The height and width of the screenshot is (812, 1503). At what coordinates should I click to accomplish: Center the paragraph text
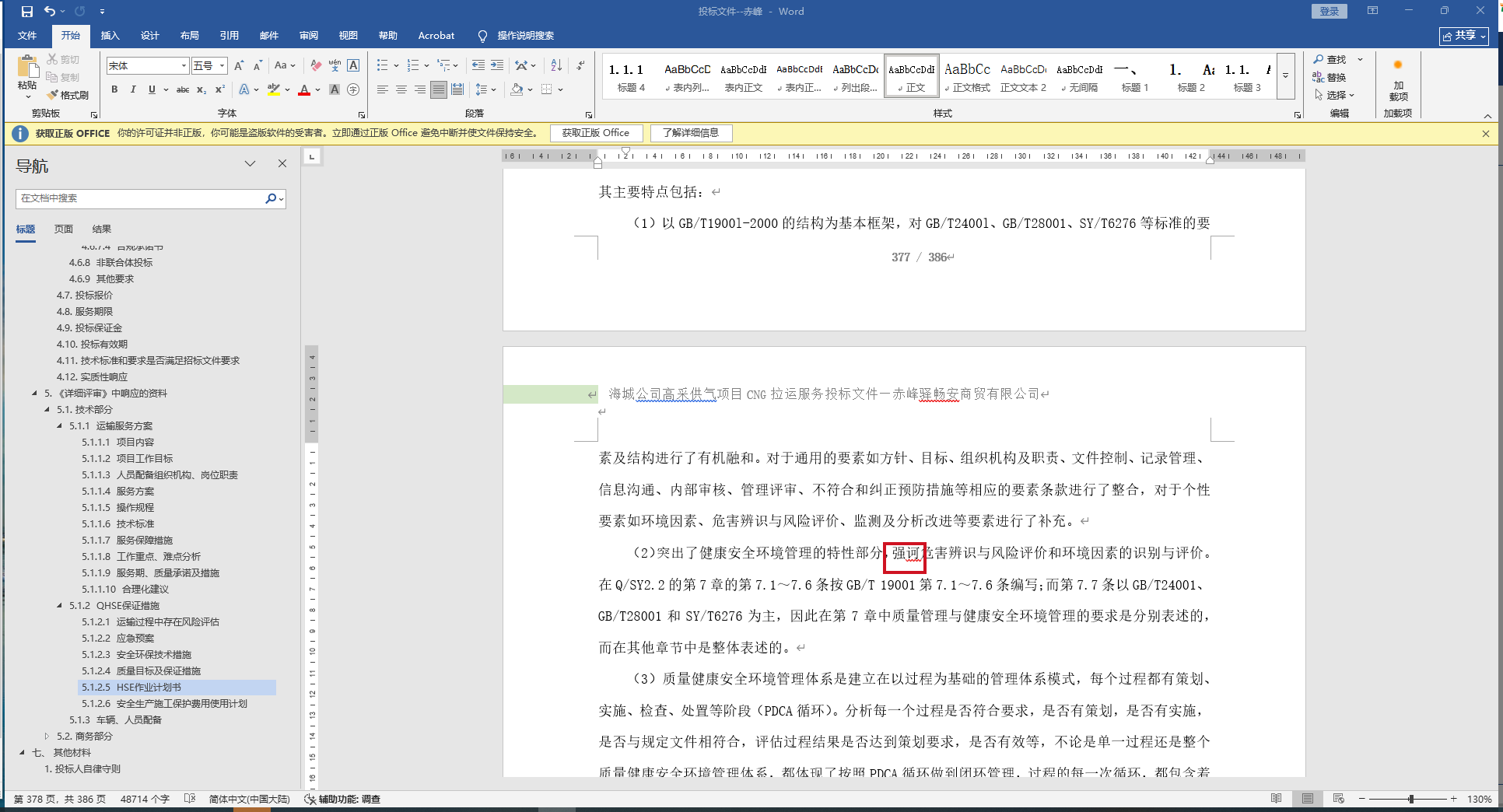401,89
